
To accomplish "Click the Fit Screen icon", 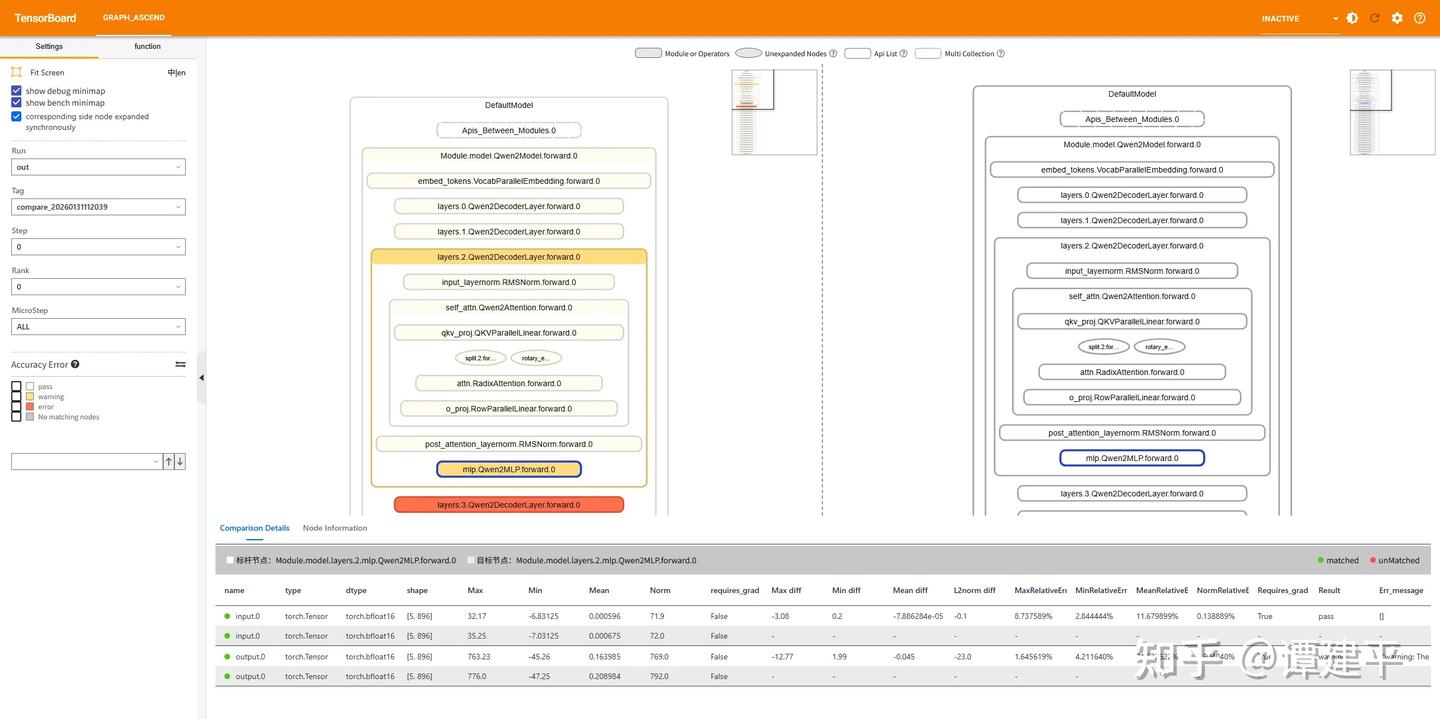I will tap(16, 72).
